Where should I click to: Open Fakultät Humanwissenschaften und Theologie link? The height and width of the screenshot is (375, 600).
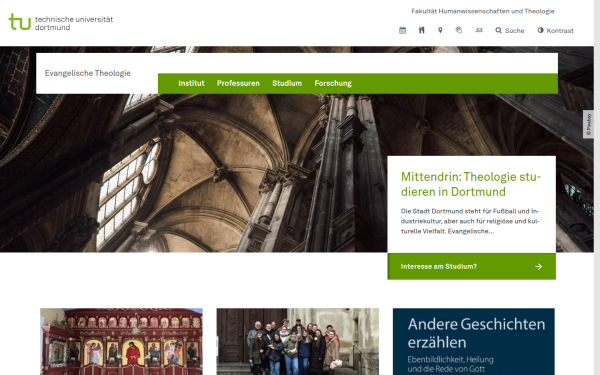[x=483, y=11]
